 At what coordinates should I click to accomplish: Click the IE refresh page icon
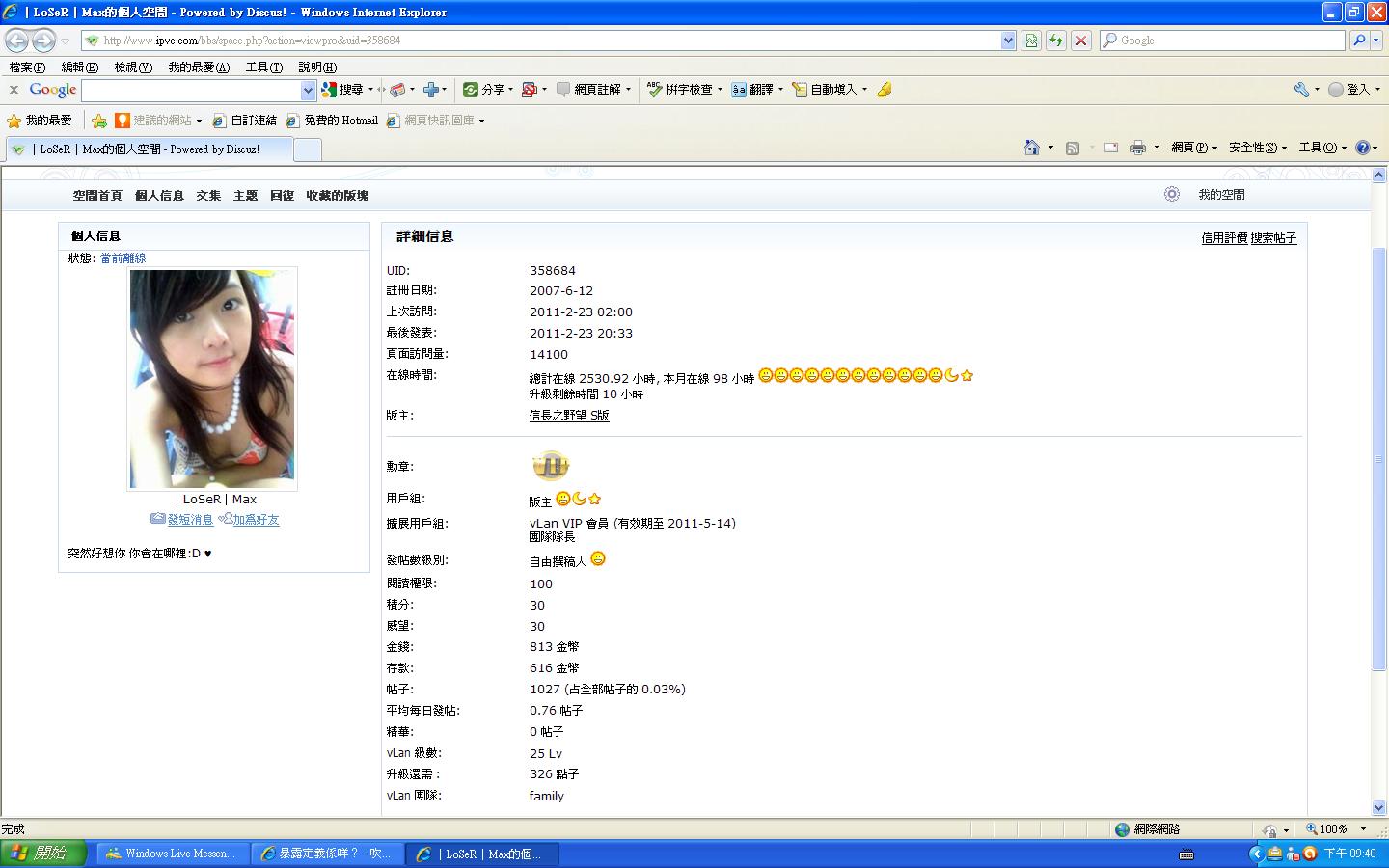[x=1056, y=41]
